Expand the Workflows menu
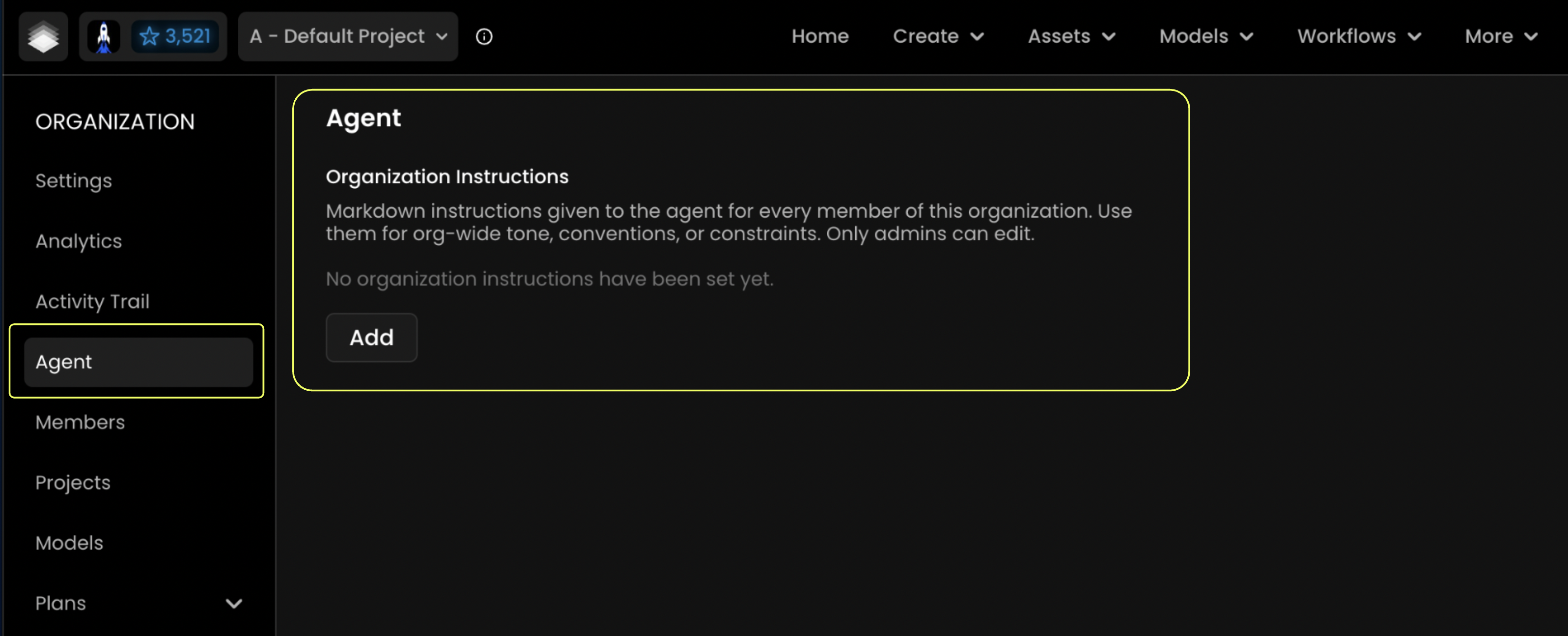This screenshot has height=636, width=1568. (1359, 36)
